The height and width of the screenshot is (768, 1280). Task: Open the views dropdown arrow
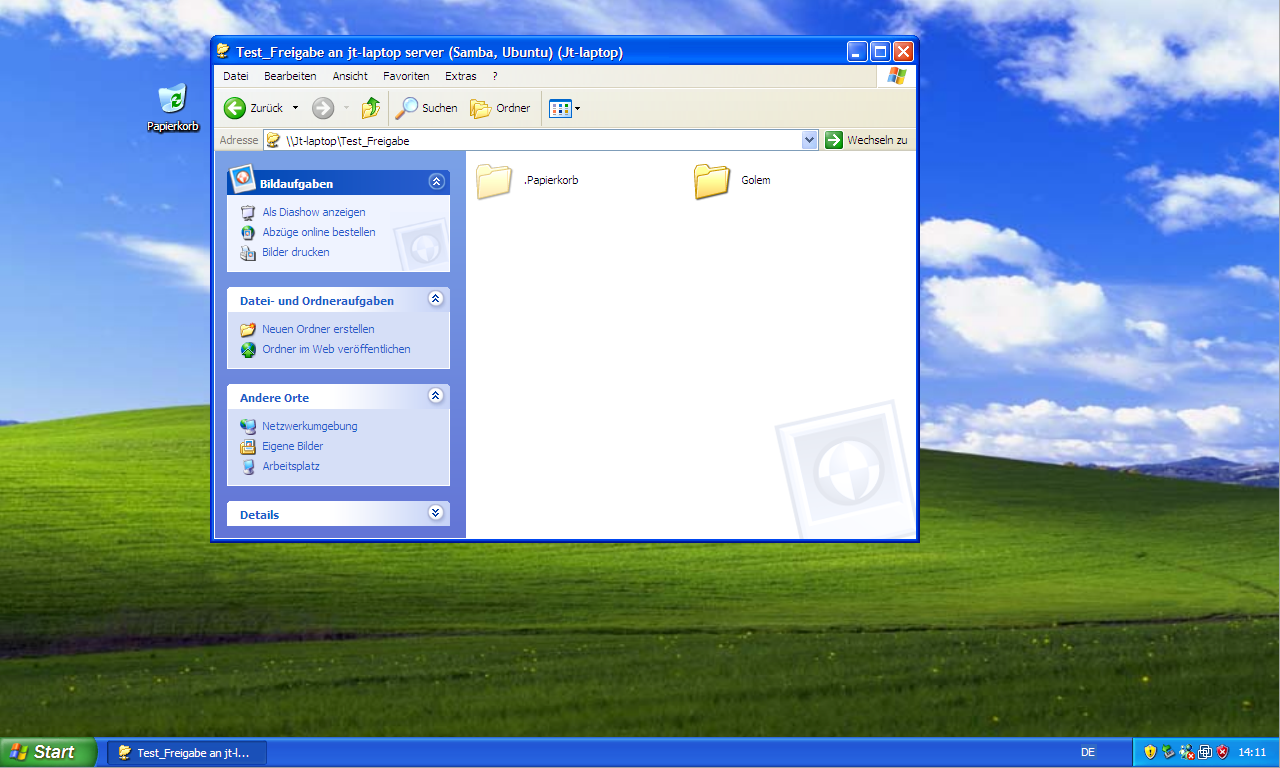coord(577,108)
